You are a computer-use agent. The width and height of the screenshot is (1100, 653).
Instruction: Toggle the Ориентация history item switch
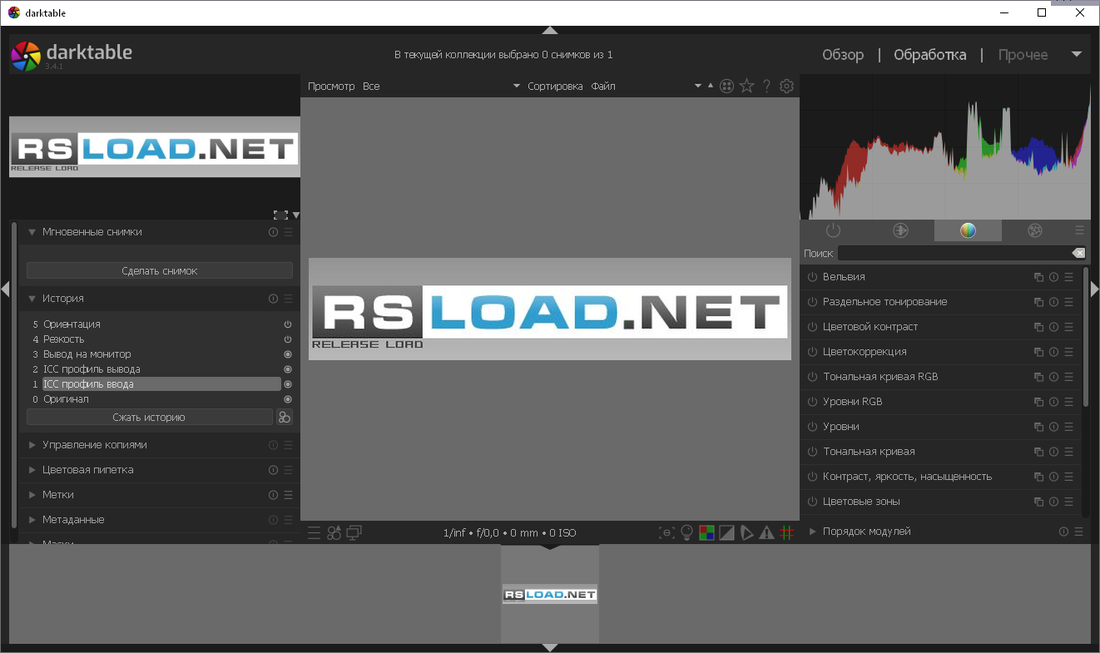[288, 324]
